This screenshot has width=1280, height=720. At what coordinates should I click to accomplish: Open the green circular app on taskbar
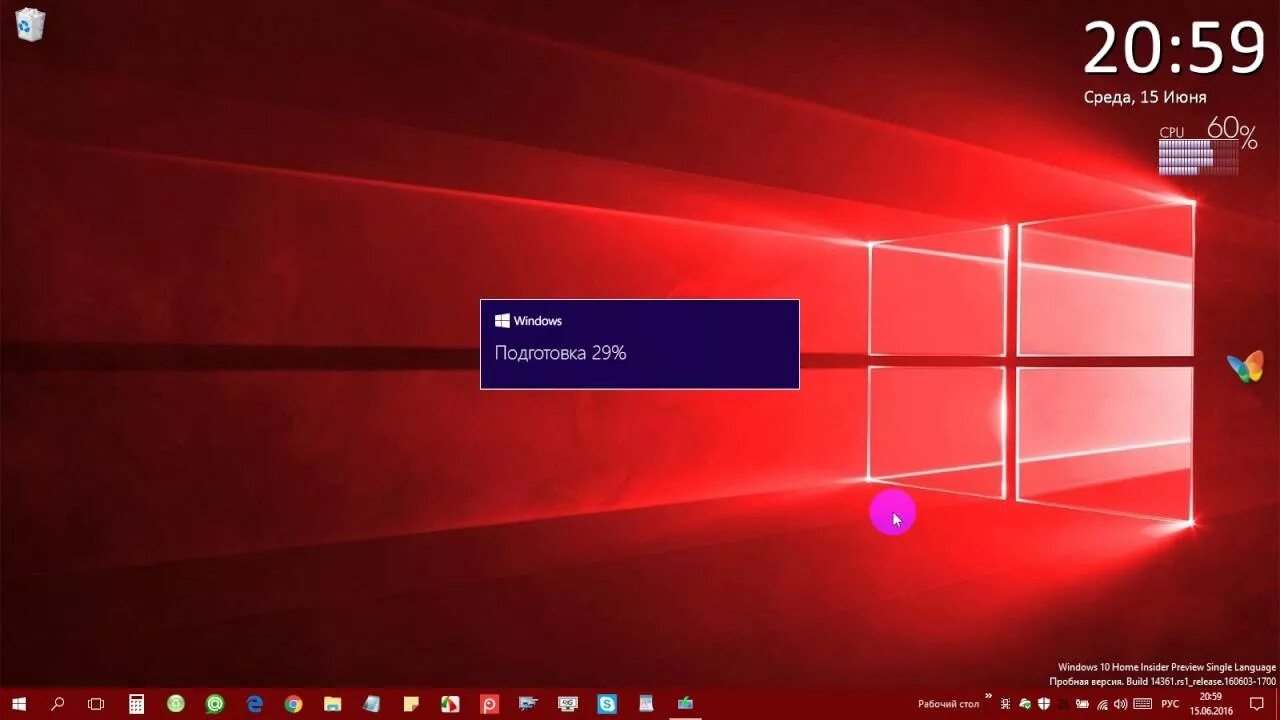[176, 704]
